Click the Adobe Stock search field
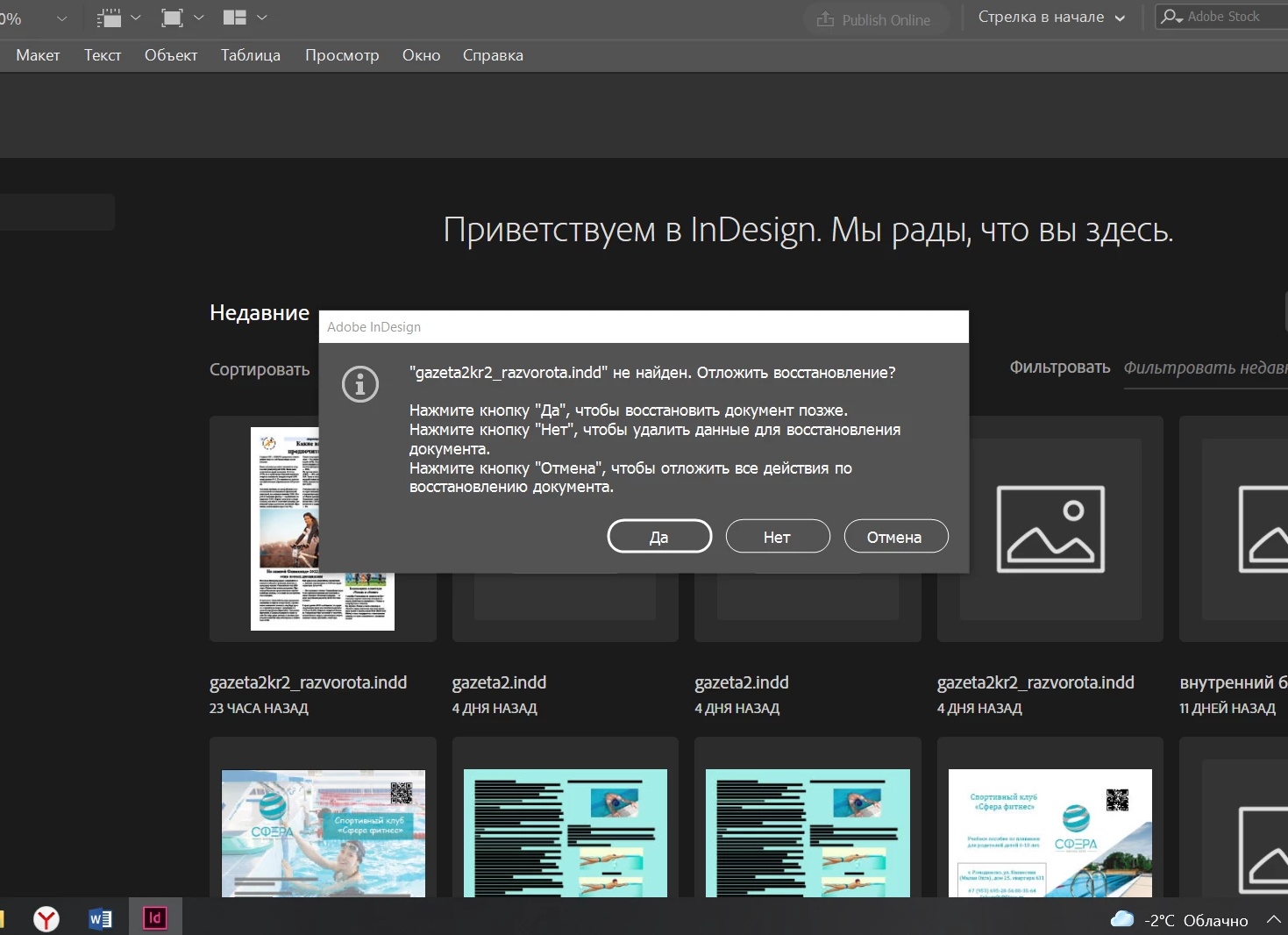This screenshot has height=935, width=1288. tap(1222, 17)
